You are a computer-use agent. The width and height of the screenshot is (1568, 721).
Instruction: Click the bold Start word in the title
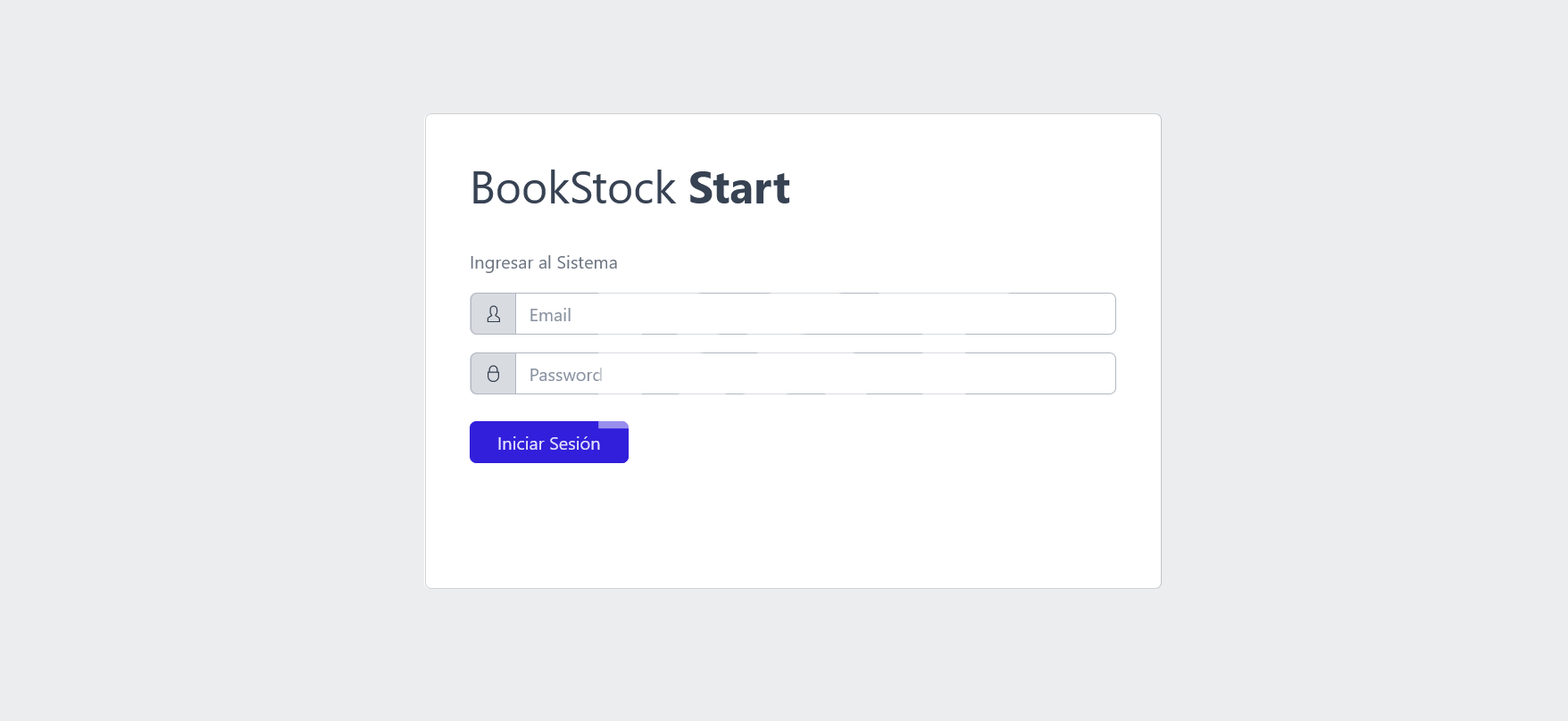(x=739, y=188)
